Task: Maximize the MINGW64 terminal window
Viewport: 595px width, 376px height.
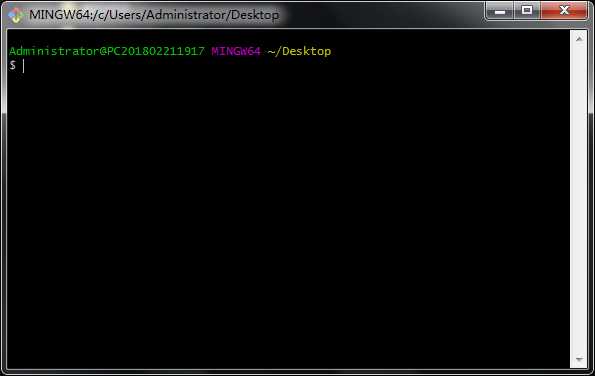Action: point(527,11)
